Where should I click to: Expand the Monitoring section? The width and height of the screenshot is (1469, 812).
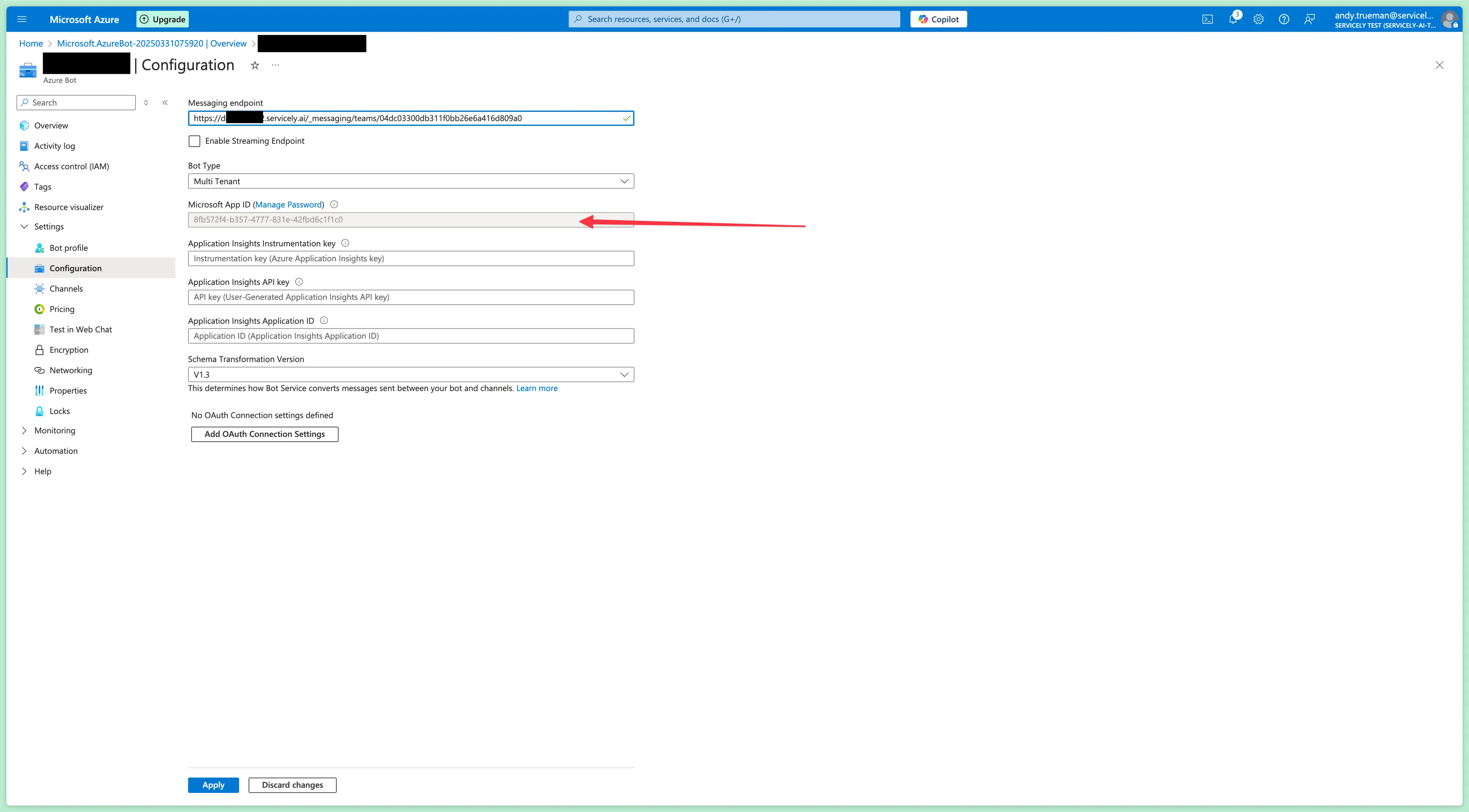24,431
